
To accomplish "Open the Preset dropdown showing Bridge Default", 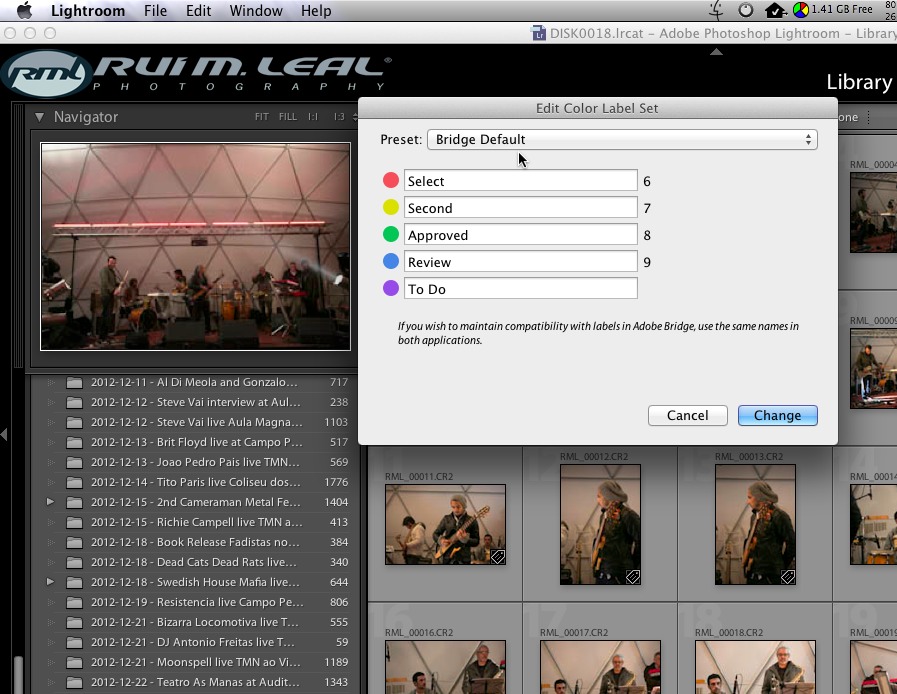I will tap(622, 140).
